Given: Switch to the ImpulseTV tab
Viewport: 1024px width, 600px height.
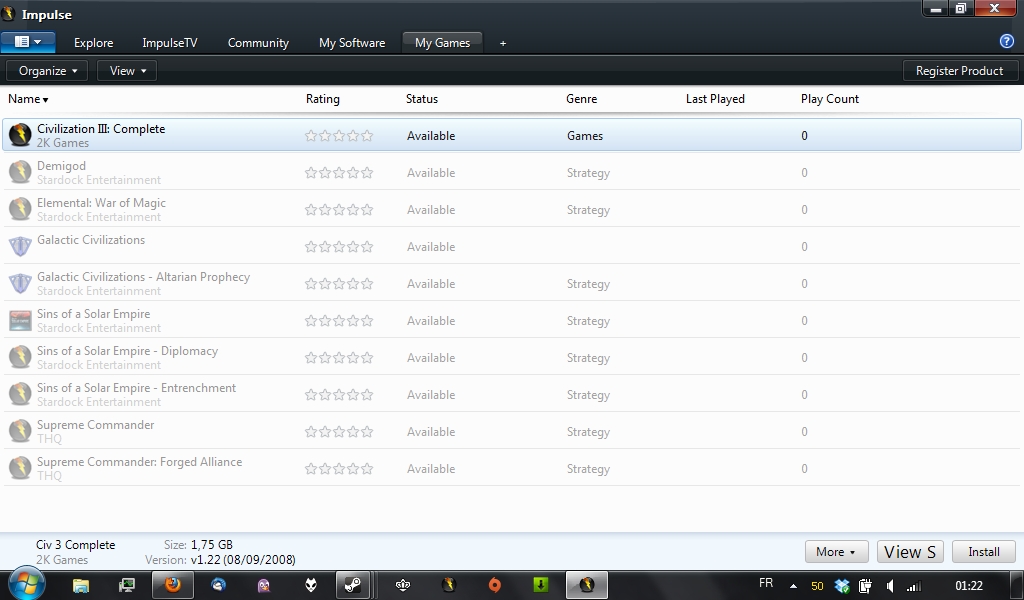Looking at the screenshot, I should click(x=170, y=42).
